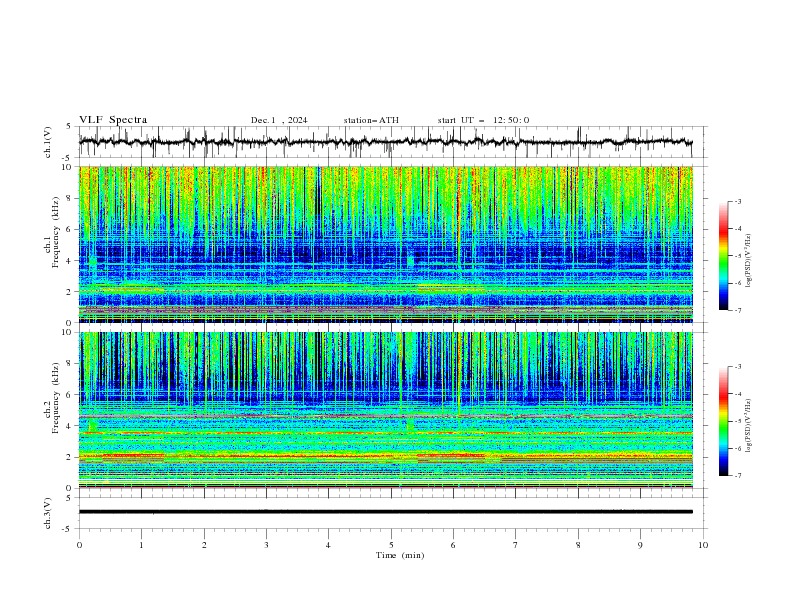Click the ch.2 spectrogram panel

[x=386, y=410]
